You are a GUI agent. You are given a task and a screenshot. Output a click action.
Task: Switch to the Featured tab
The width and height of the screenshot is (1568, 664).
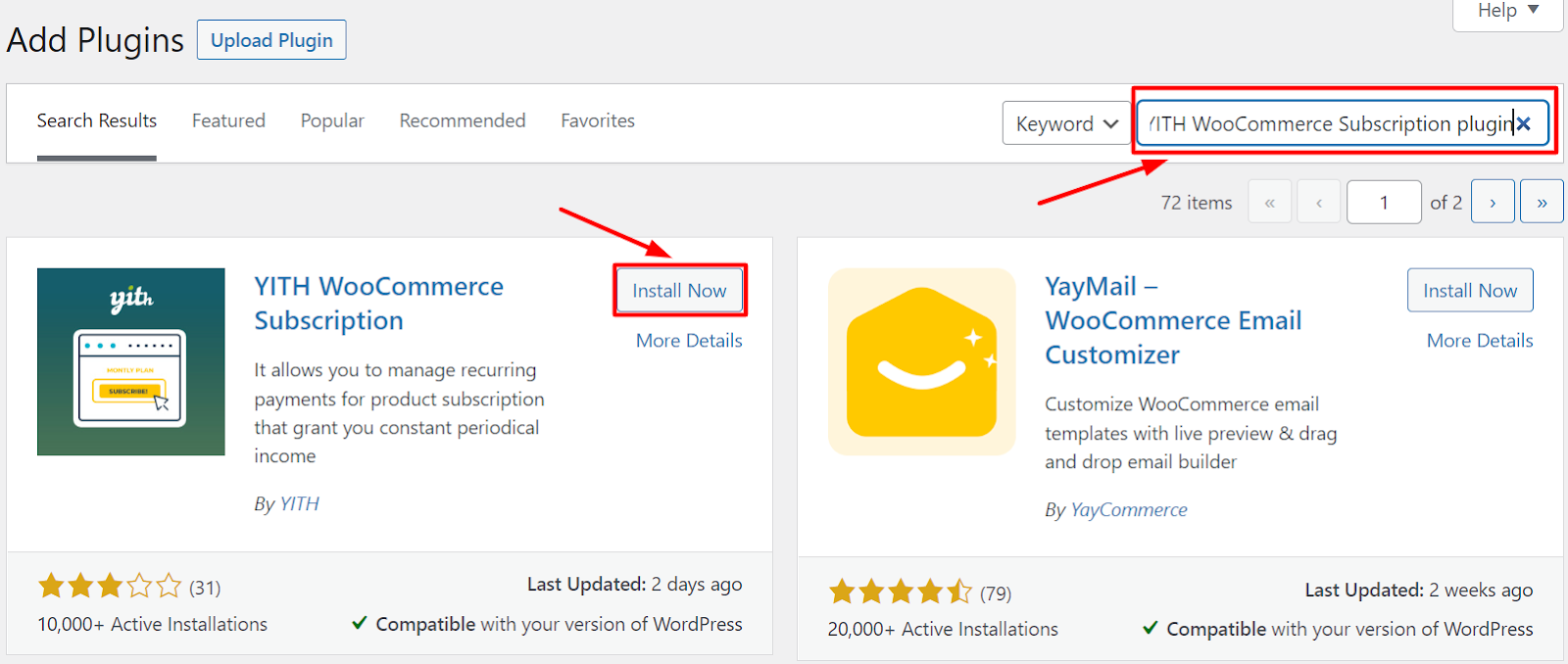click(x=228, y=121)
